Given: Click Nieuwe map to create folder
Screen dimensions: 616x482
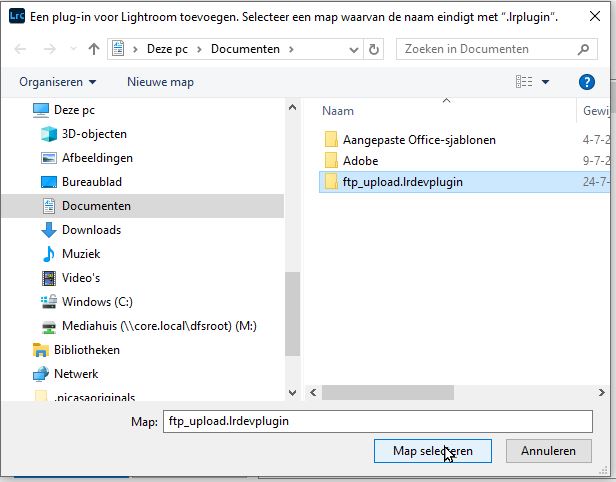Looking at the screenshot, I should pos(160,82).
